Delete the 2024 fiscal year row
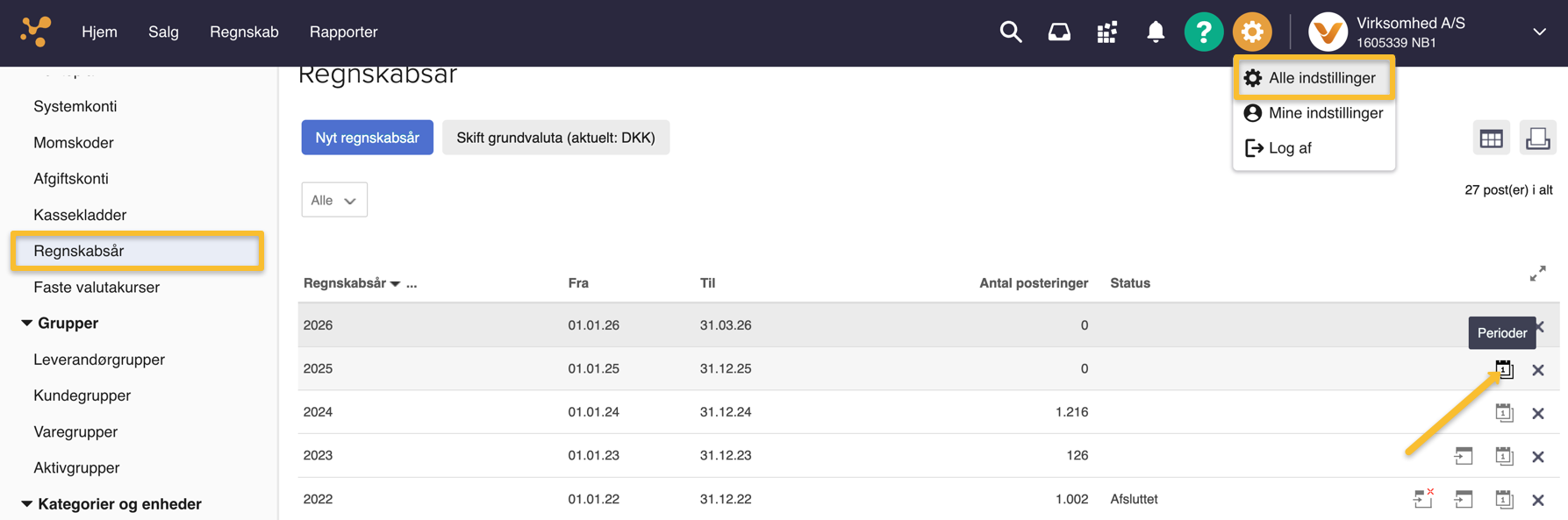1568x520 pixels. click(x=1537, y=413)
